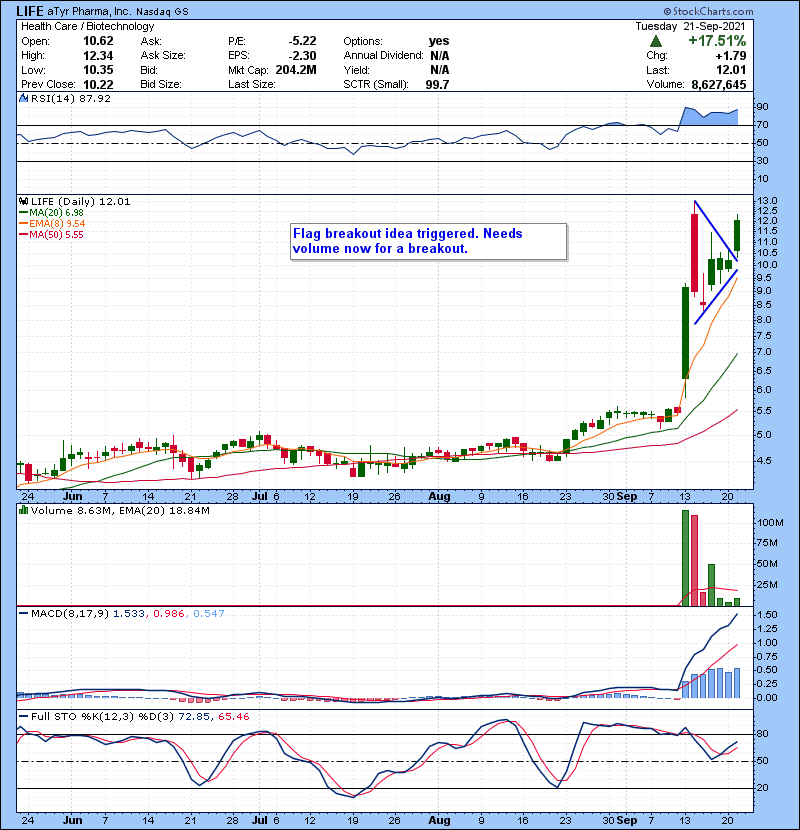Click the 1.50 MACD axis label
The height and width of the screenshot is (830, 800).
(x=768, y=615)
